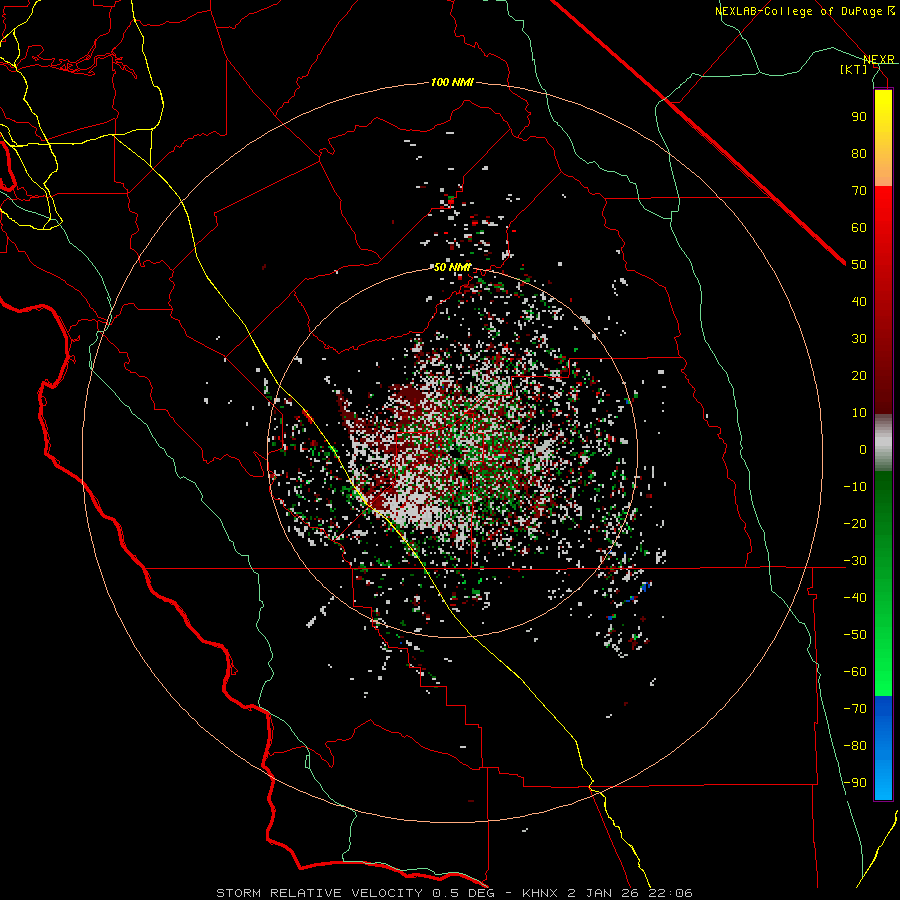This screenshot has width=900, height=900.
Task: Click the KHNX station ID in caption
Action: [x=541, y=893]
